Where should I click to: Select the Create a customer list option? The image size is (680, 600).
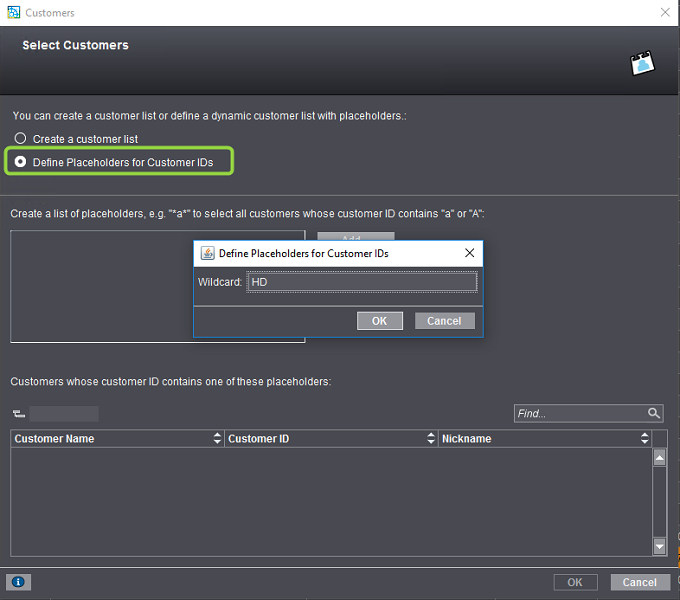20,139
